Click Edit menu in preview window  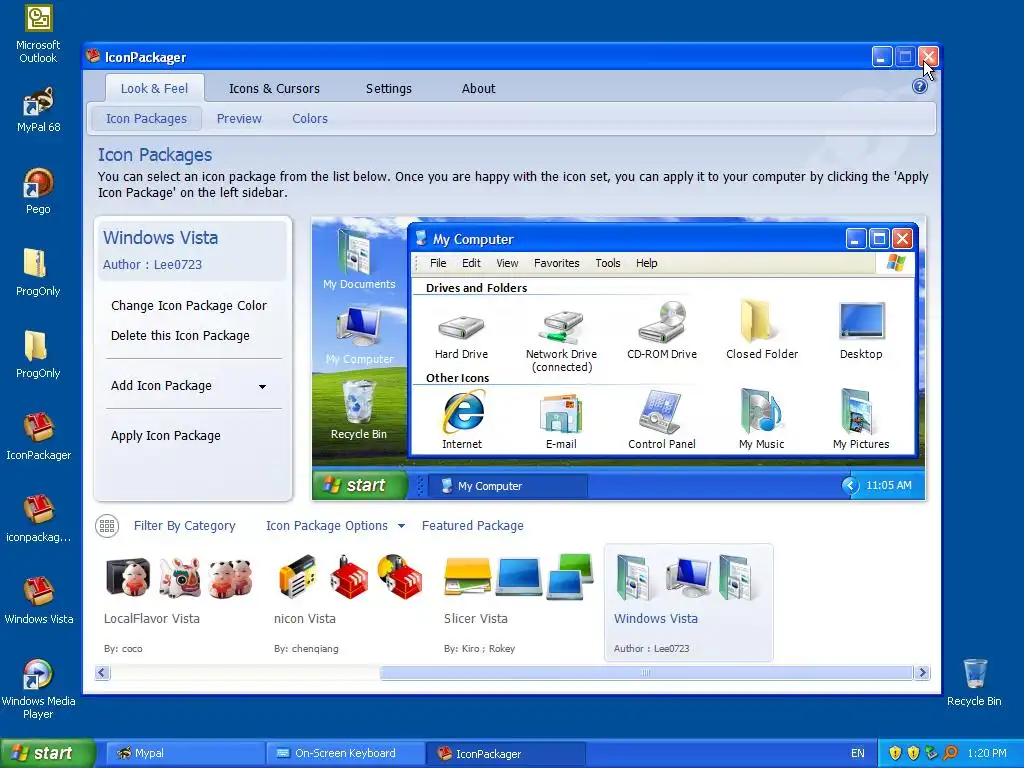471,263
